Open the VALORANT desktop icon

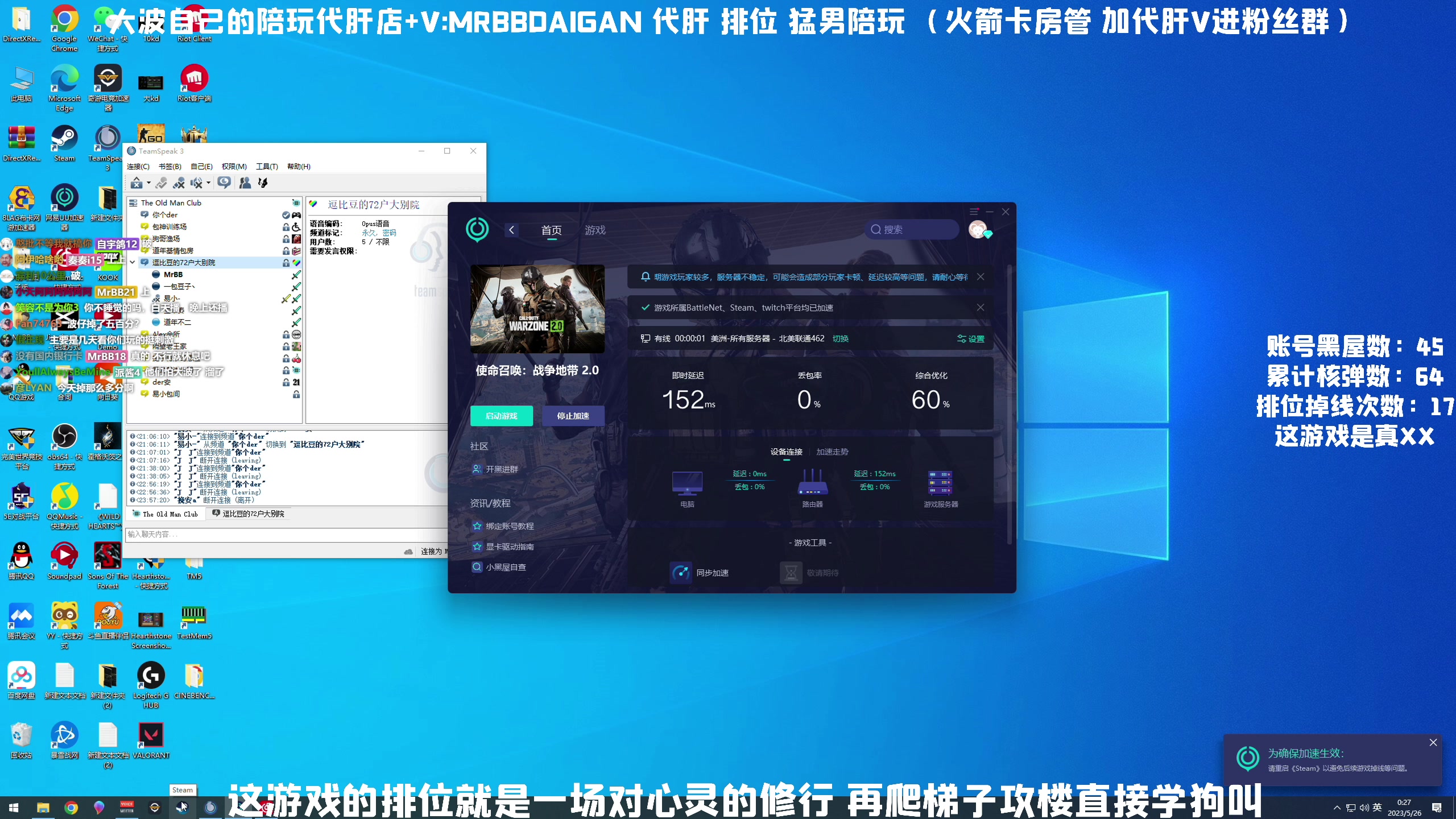pyautogui.click(x=151, y=740)
